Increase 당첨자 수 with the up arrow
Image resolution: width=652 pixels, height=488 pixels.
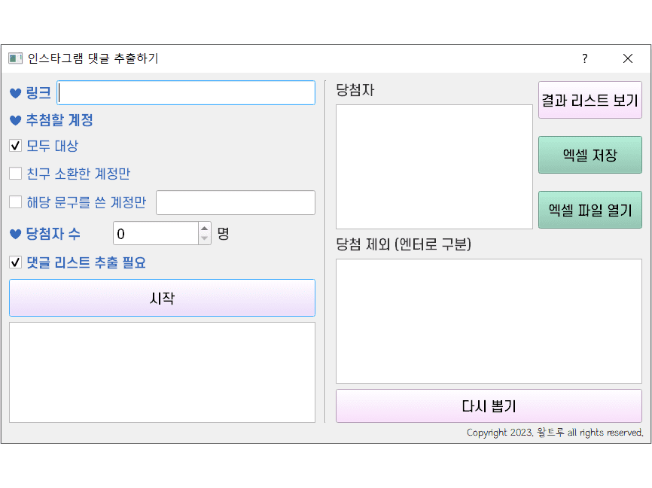[205, 227]
